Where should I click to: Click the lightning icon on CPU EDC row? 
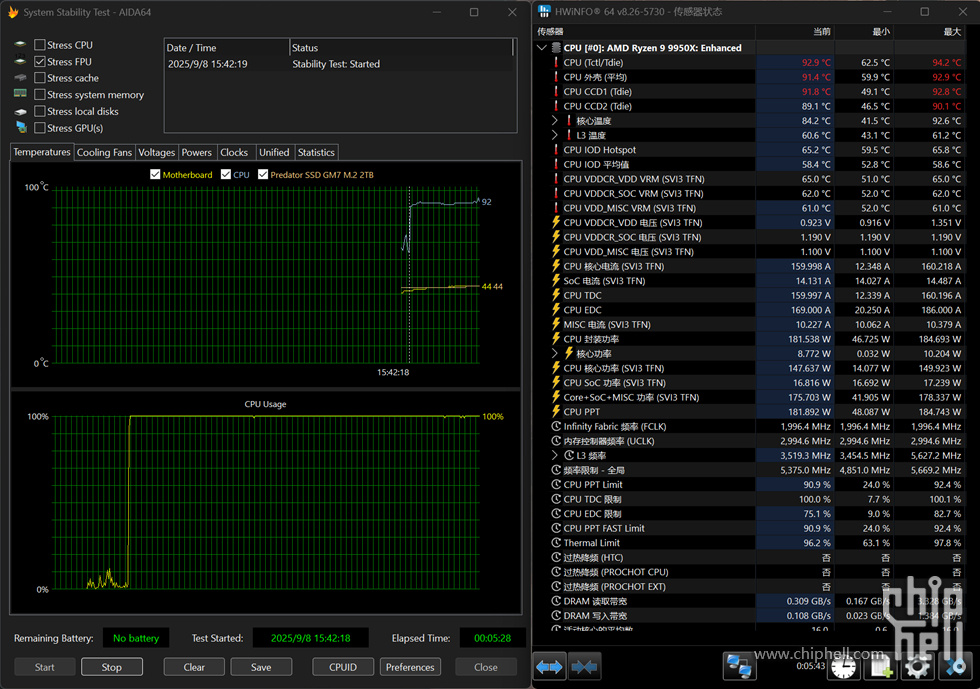click(x=556, y=309)
